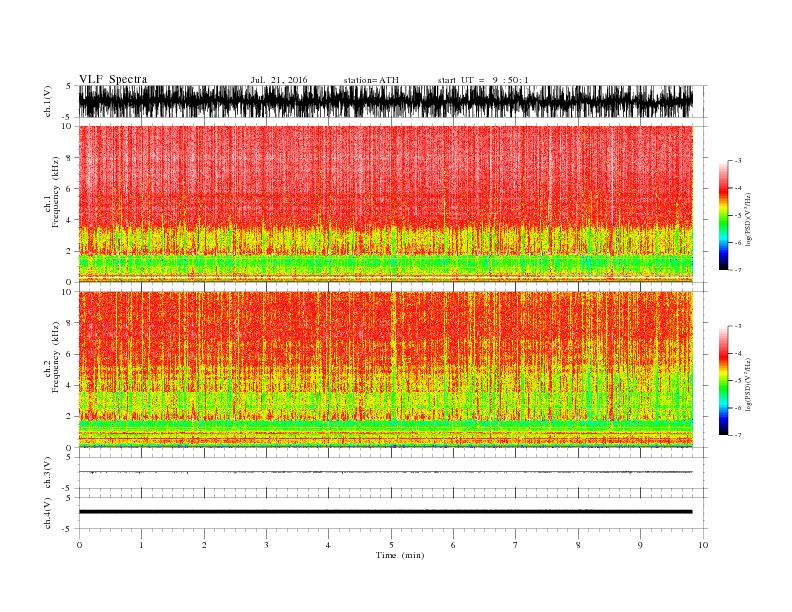
Task: Click the ch.2 'Frequency (kHz)' axis label
Action: click(x=55, y=356)
